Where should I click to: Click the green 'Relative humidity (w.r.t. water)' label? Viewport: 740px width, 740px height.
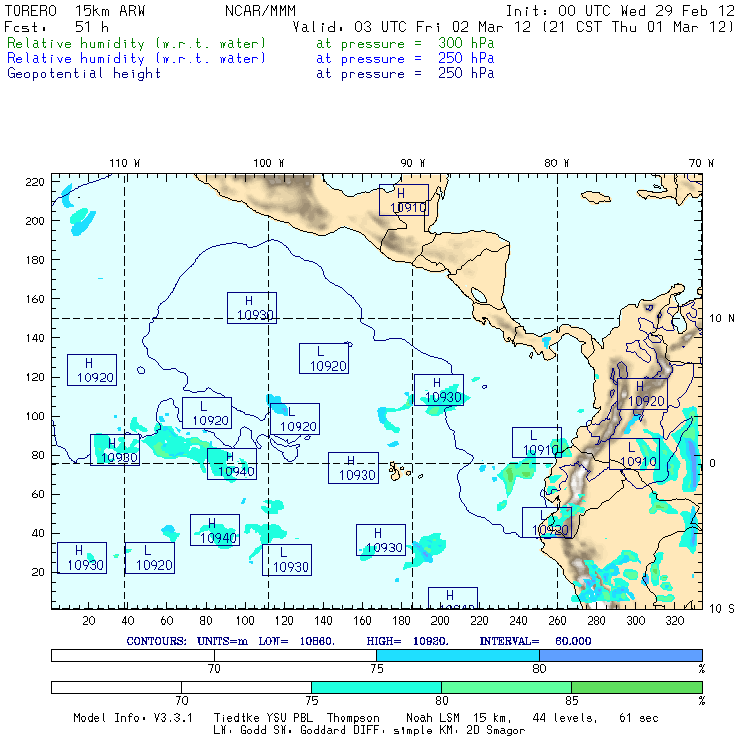[x=136, y=43]
